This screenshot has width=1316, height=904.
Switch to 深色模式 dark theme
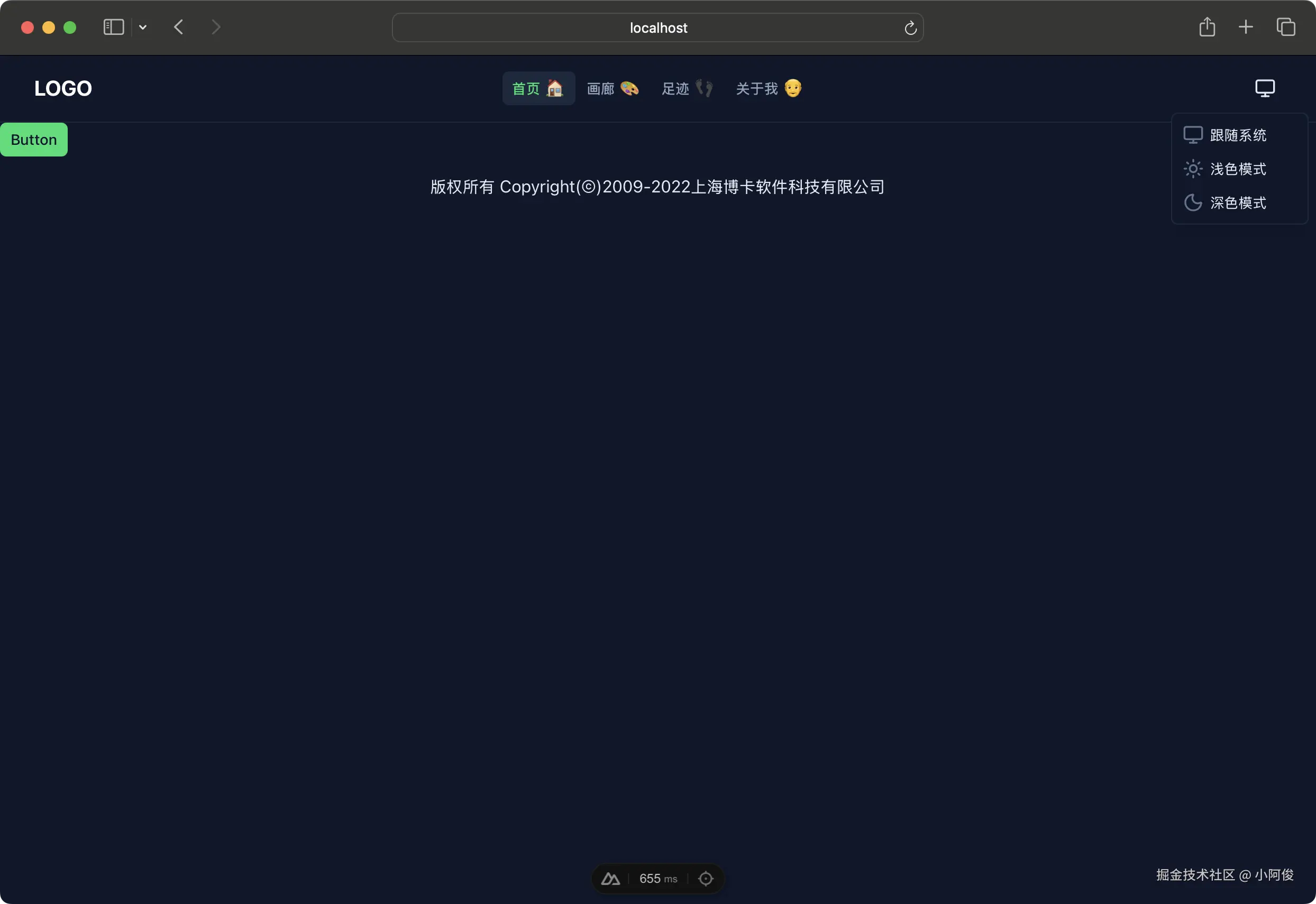(1238, 203)
